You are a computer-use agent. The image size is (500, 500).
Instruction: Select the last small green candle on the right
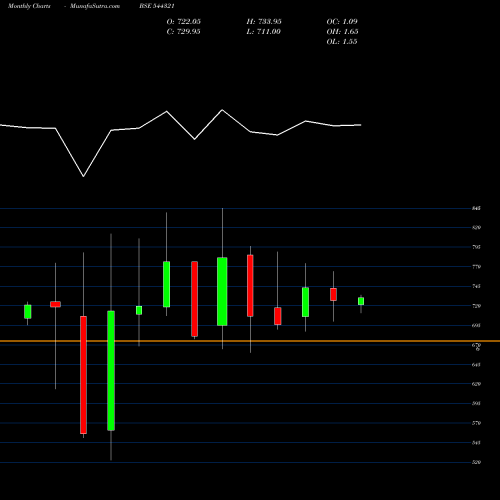(x=361, y=301)
